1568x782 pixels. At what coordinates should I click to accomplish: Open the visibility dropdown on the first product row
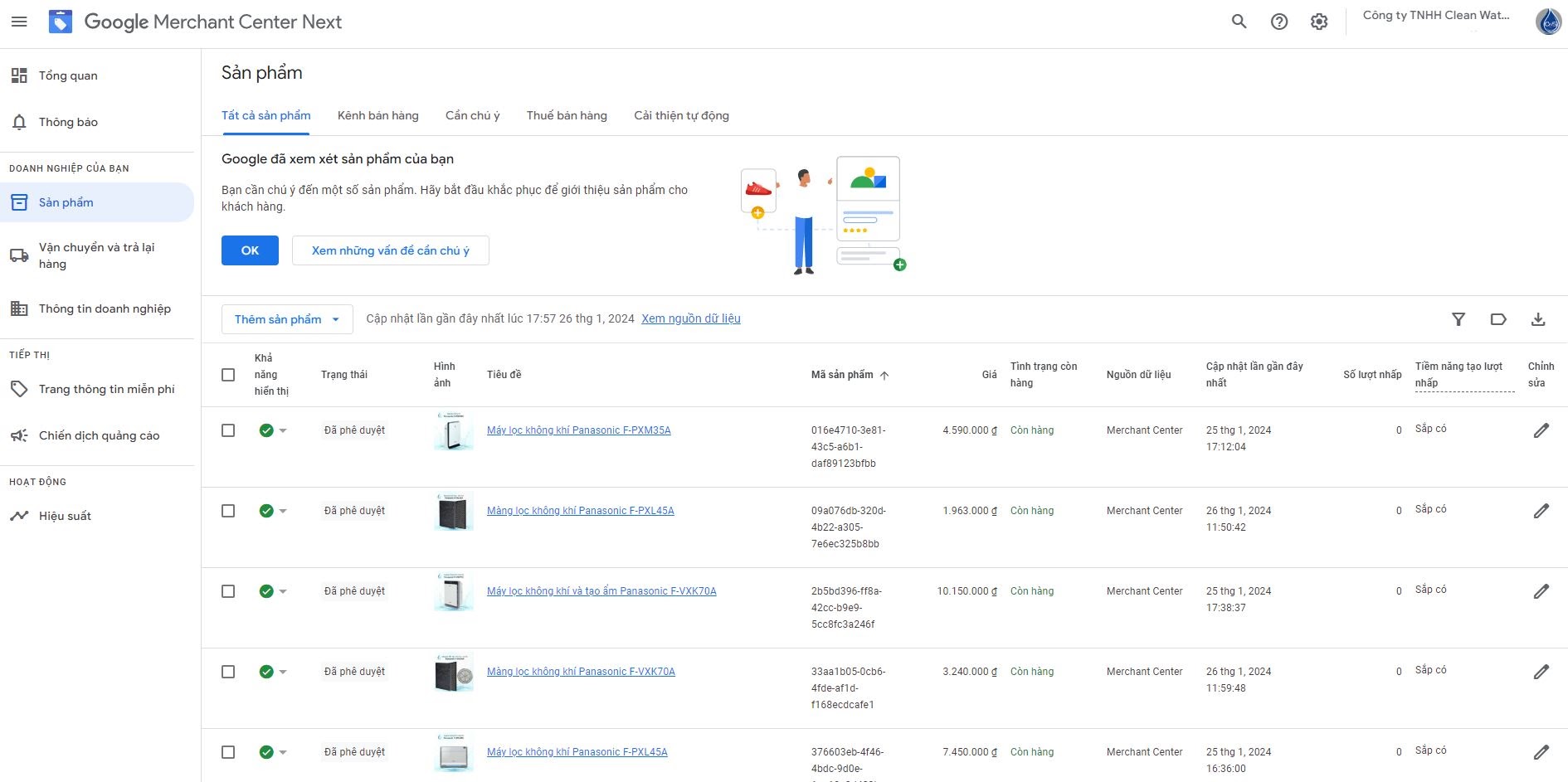click(284, 430)
